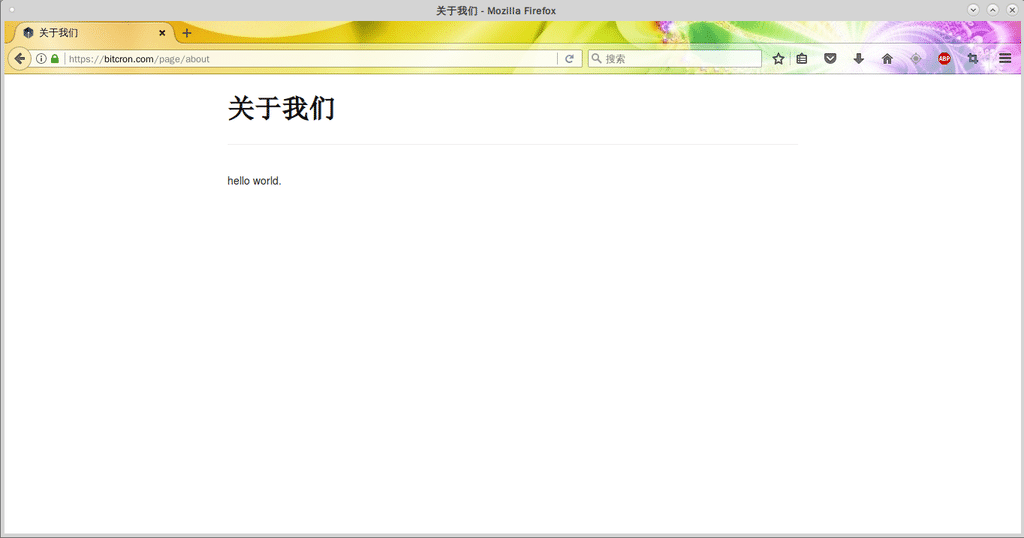Screen dimensions: 1024x538
Task: Open the Adblock Plus ABP icon
Action: (x=944, y=59)
